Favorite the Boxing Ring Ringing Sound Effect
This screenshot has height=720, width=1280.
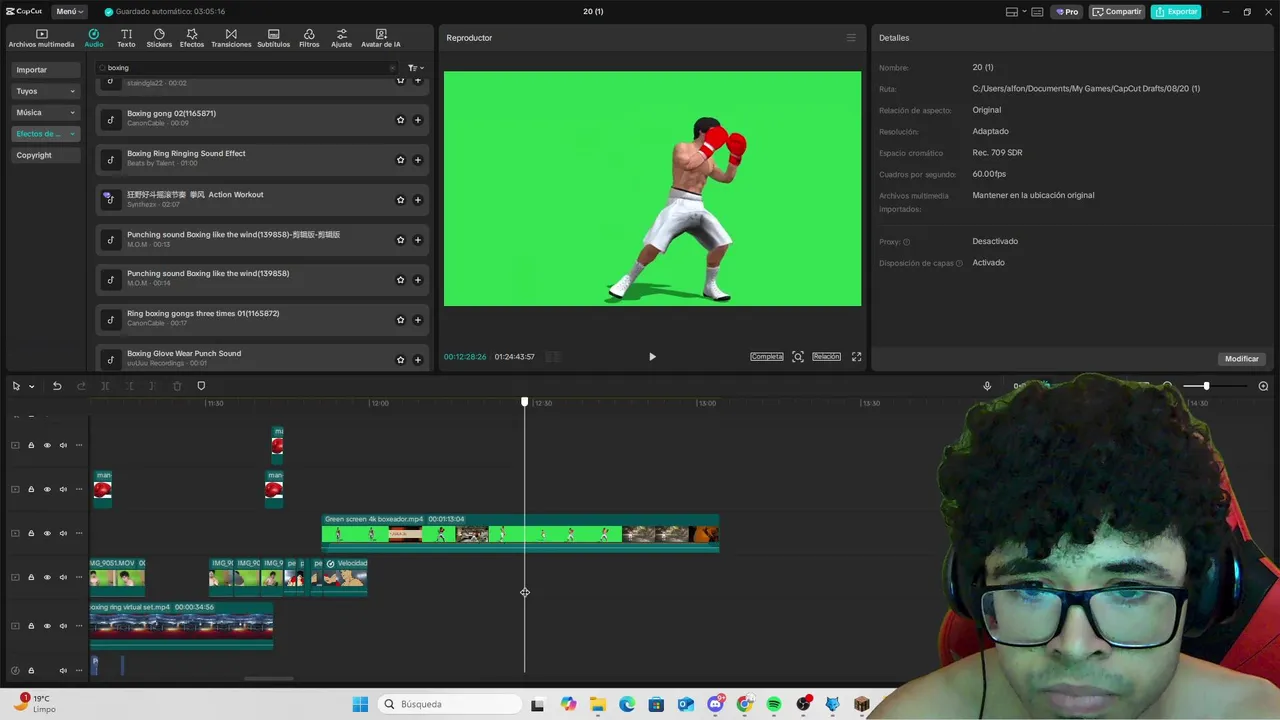pyautogui.click(x=400, y=160)
